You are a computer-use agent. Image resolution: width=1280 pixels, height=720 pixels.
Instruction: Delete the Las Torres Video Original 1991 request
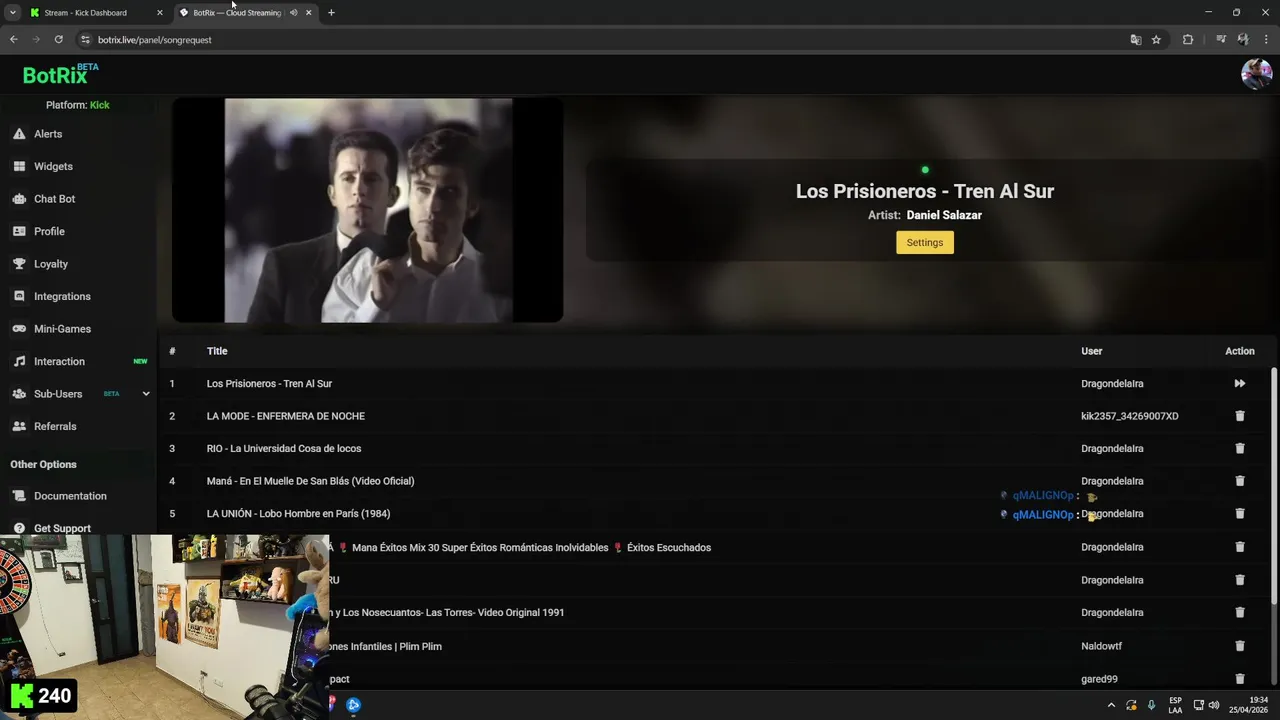pyautogui.click(x=1240, y=612)
